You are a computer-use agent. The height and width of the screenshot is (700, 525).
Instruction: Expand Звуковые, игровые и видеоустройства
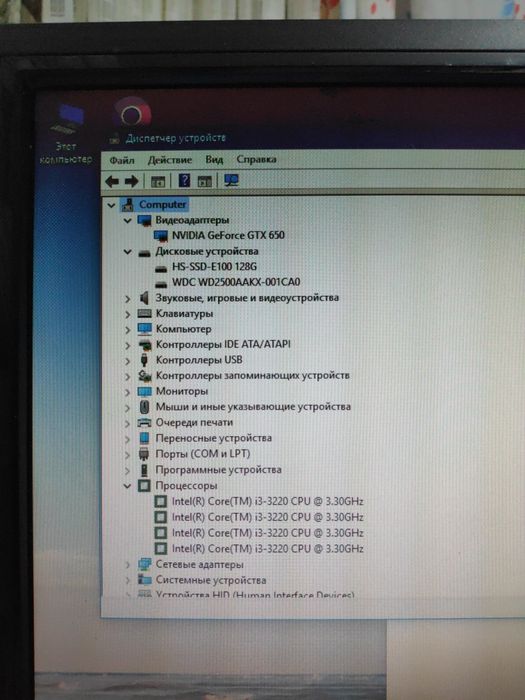[128, 299]
